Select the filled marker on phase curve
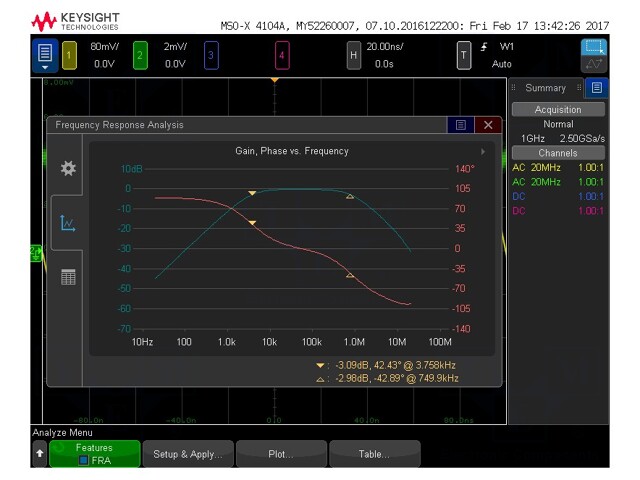 [252, 222]
